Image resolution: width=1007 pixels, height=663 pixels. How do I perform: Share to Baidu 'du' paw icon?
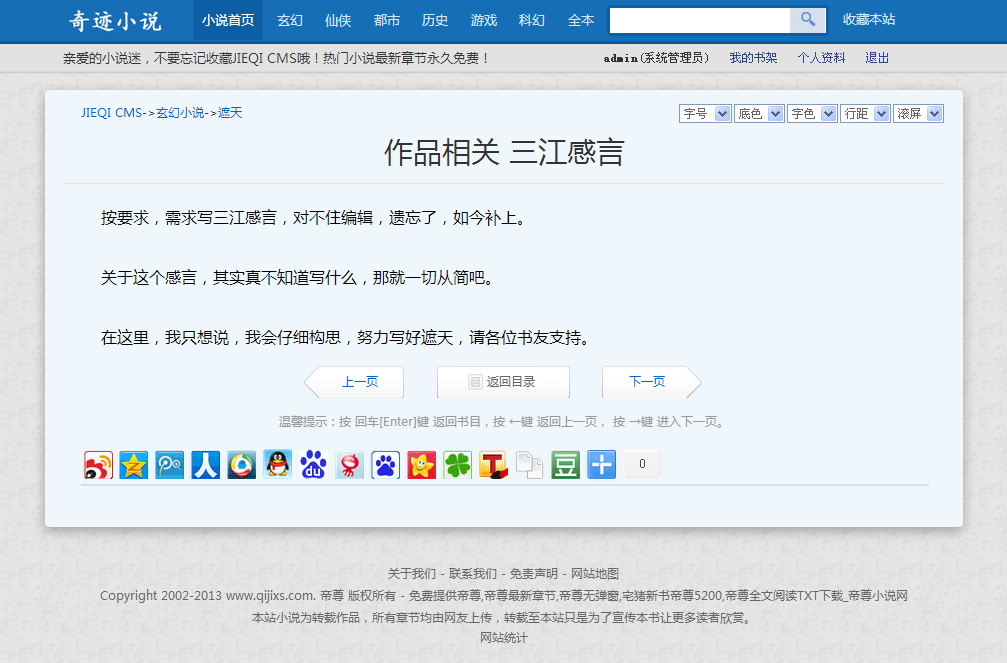pyautogui.click(x=313, y=464)
